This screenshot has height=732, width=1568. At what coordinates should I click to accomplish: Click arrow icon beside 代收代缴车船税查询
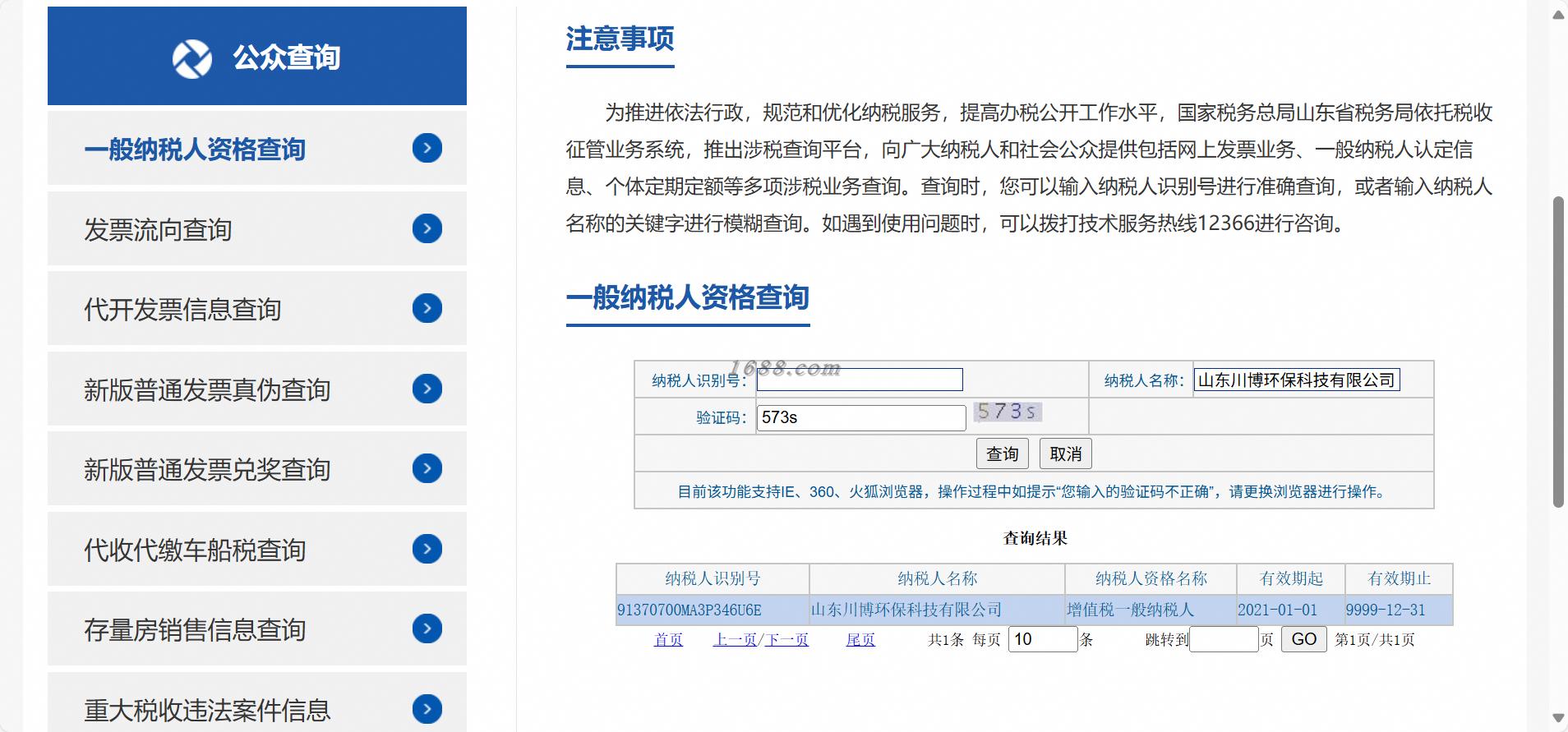(x=427, y=549)
